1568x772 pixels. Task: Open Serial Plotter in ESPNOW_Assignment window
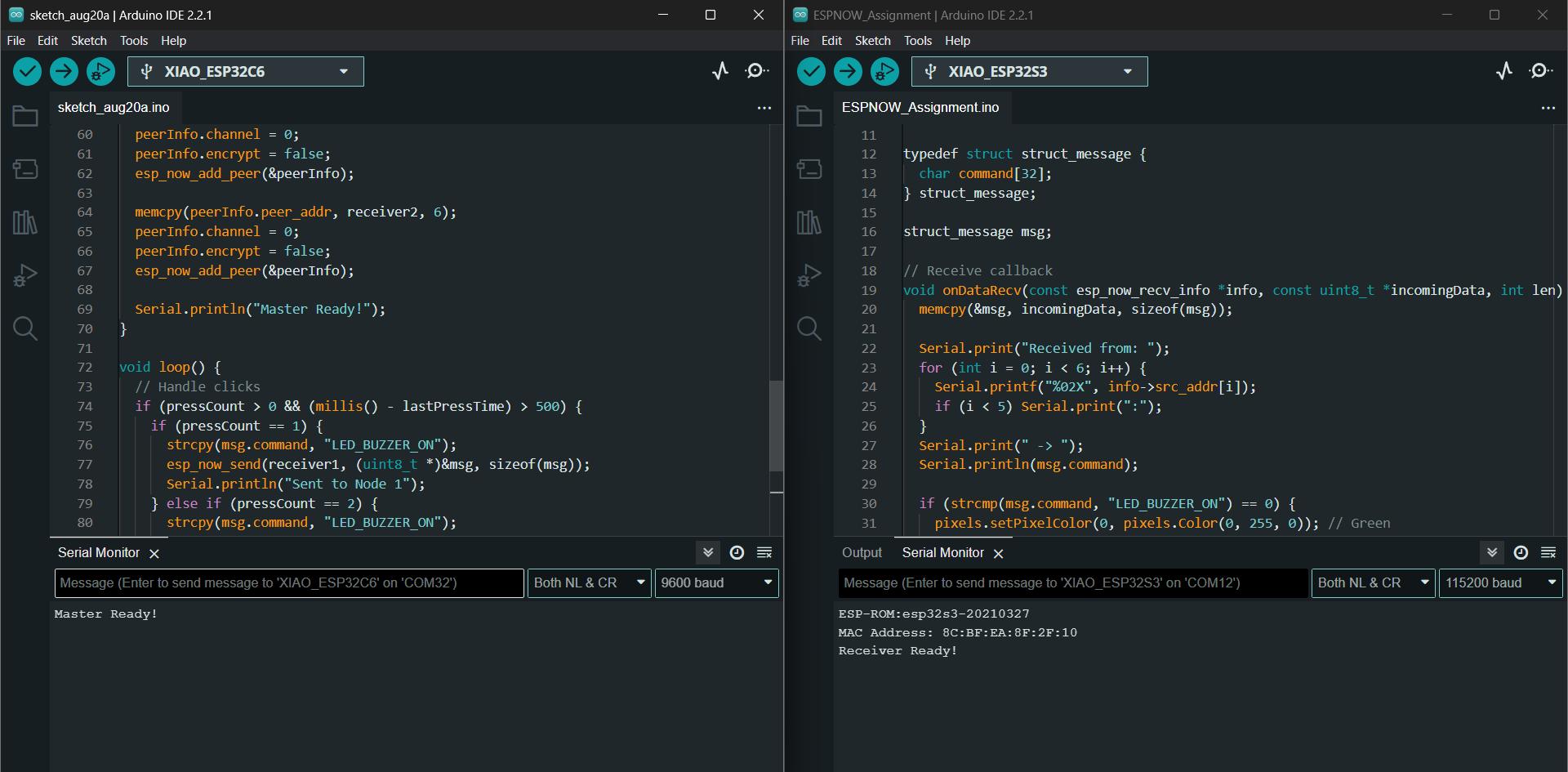pos(1504,71)
